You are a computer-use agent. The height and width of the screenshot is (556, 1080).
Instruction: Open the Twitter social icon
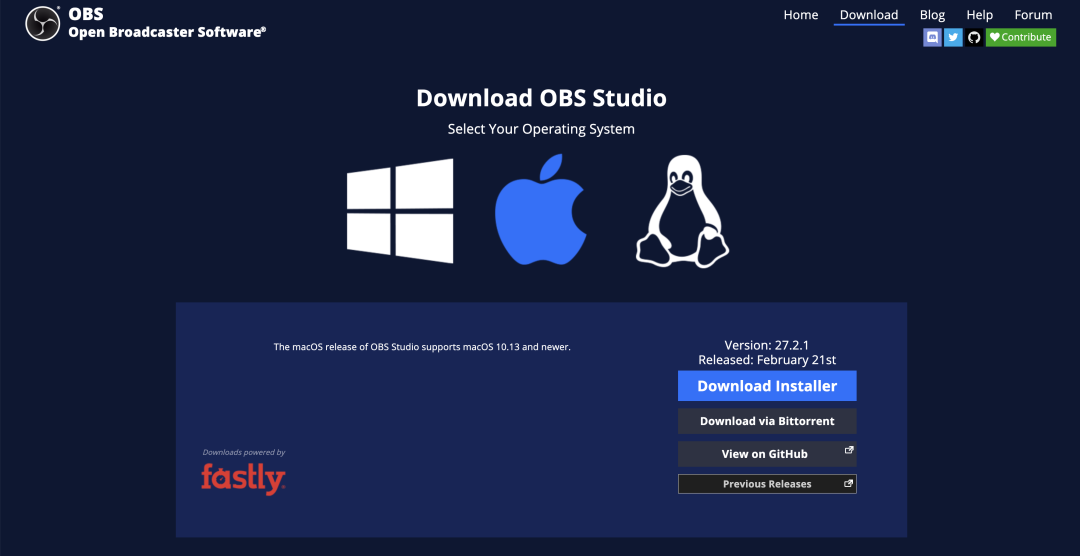point(953,37)
